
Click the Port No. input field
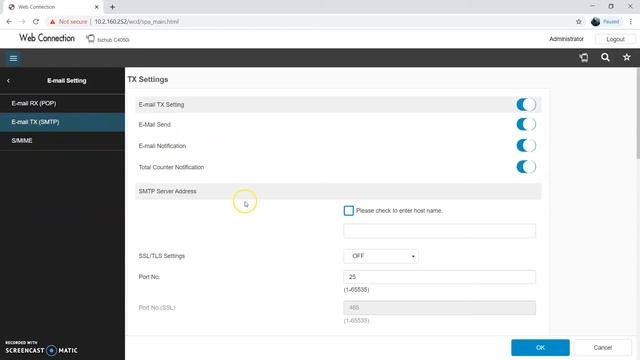439,277
